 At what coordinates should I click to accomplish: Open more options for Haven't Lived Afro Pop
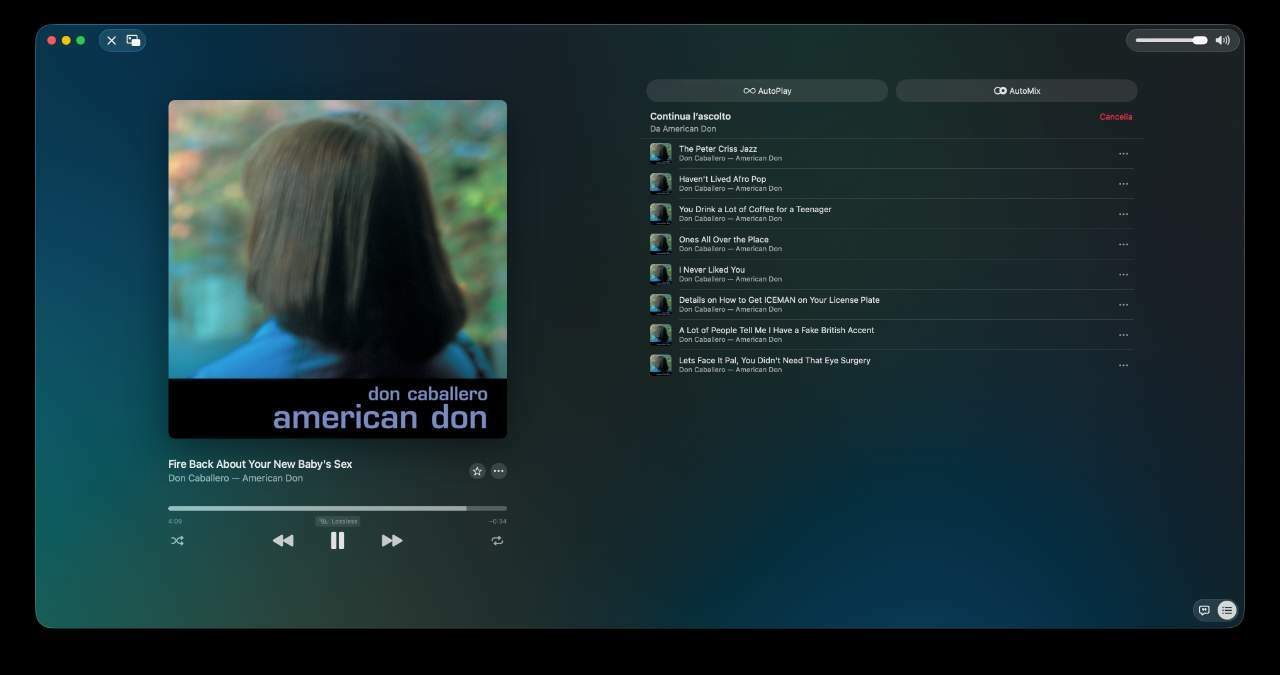click(1123, 184)
